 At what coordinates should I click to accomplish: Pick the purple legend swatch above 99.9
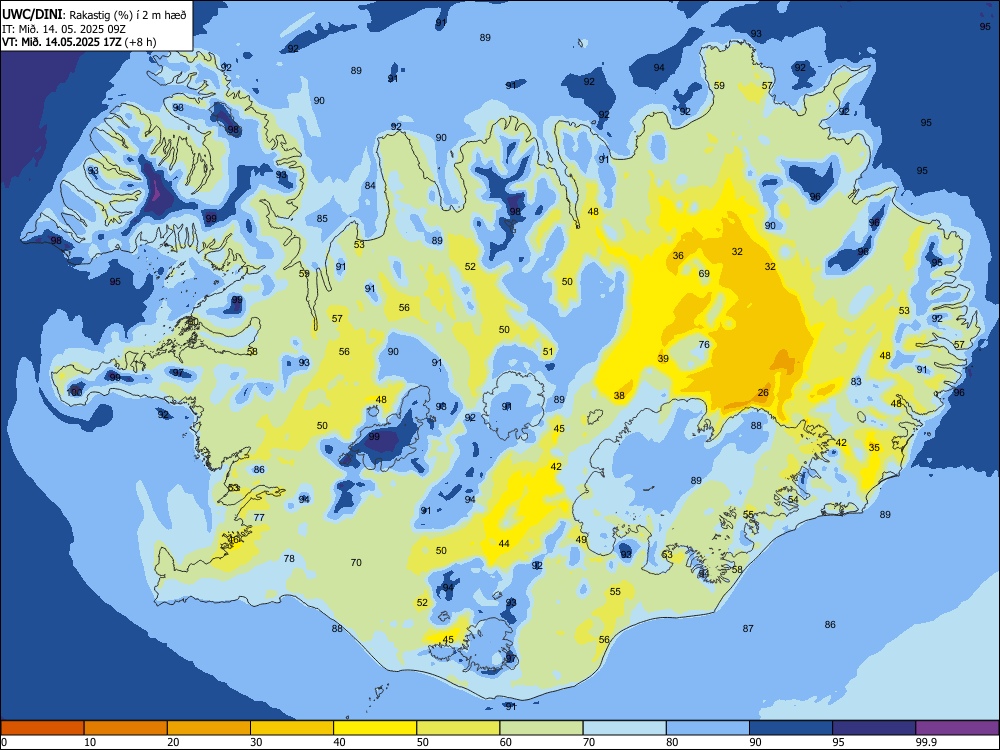pos(957,728)
